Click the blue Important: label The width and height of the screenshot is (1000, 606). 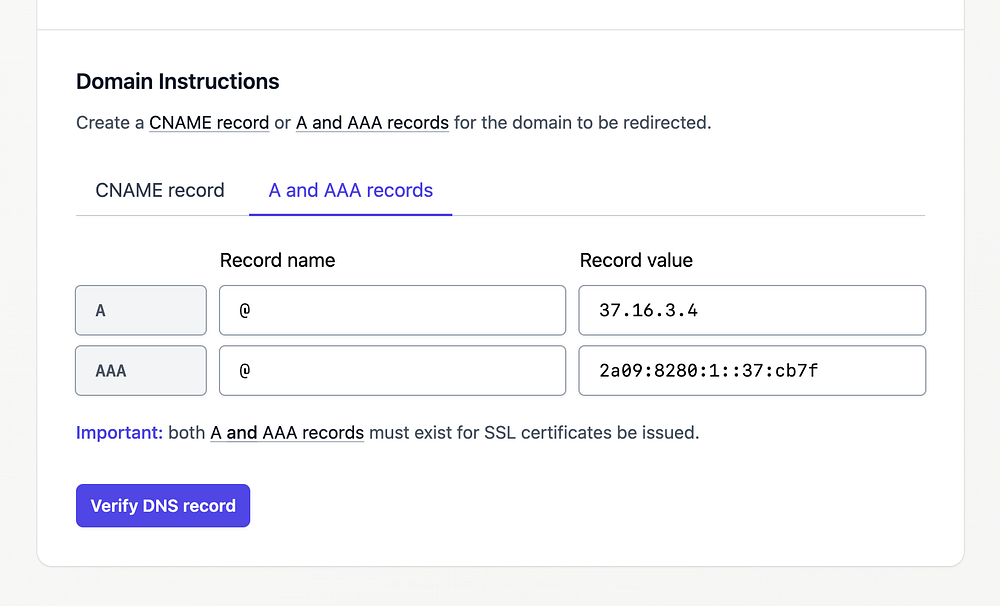coord(119,433)
